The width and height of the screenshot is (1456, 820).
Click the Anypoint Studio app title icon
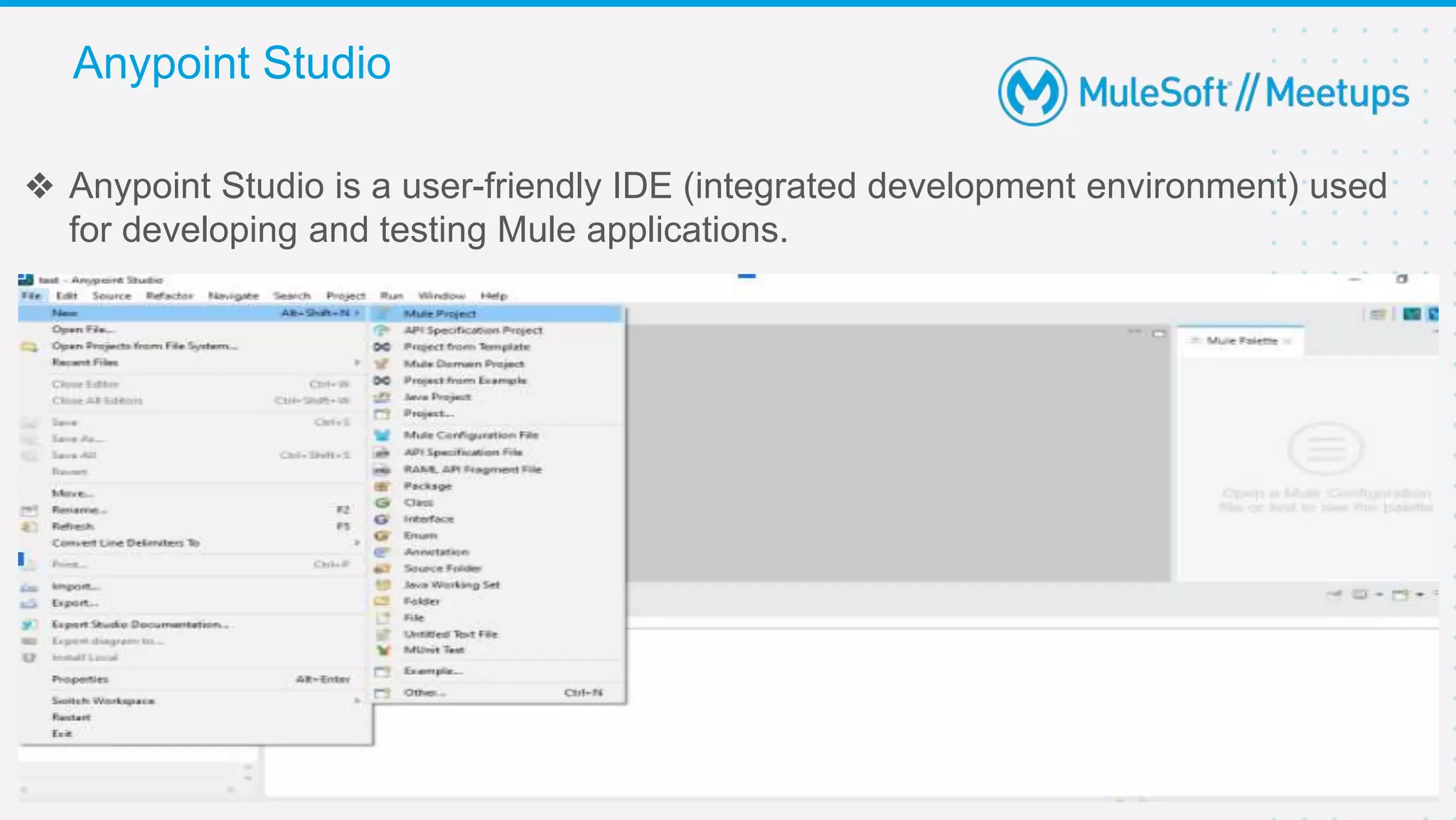click(x=26, y=279)
